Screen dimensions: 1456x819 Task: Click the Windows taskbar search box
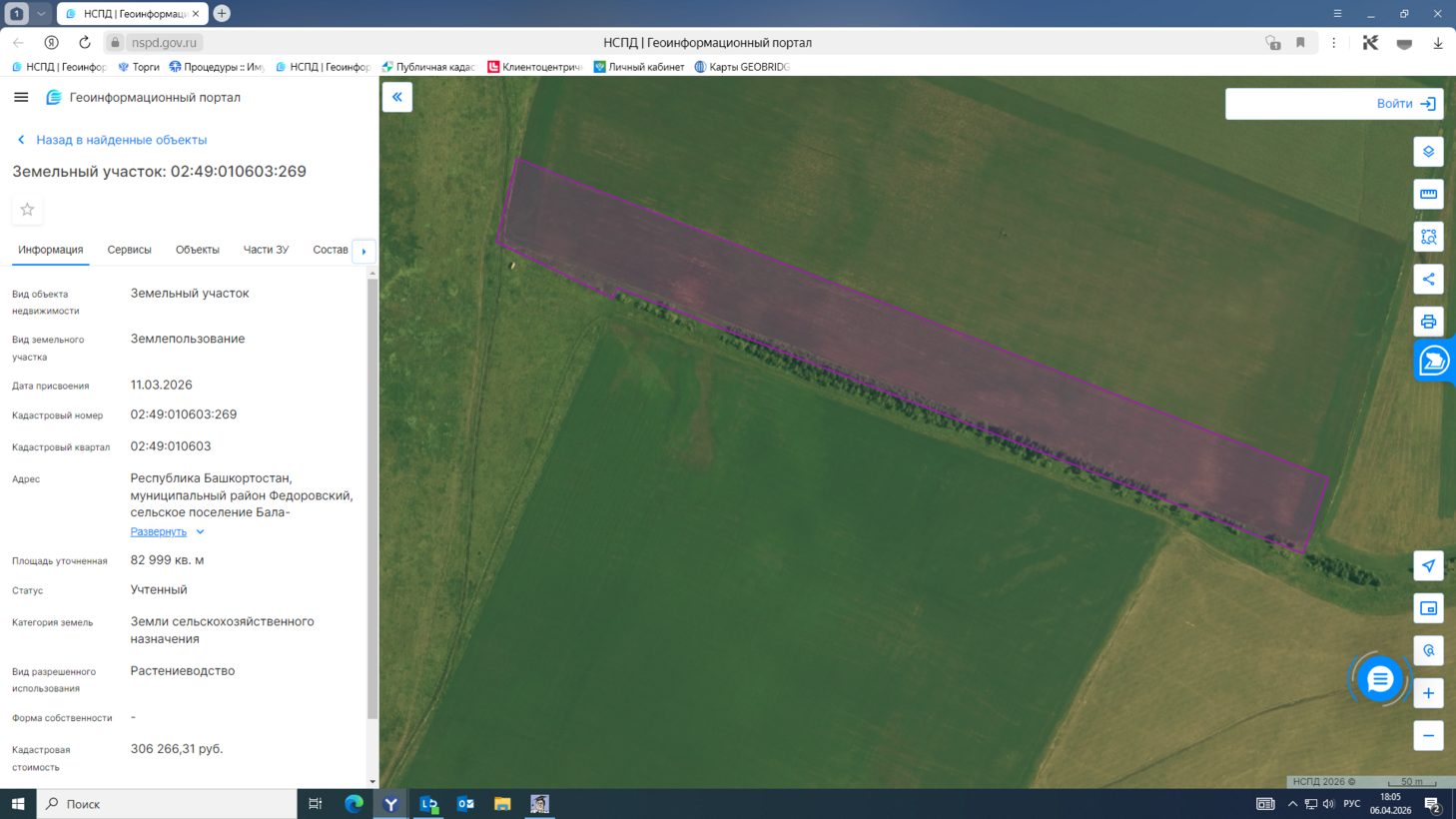(x=168, y=804)
